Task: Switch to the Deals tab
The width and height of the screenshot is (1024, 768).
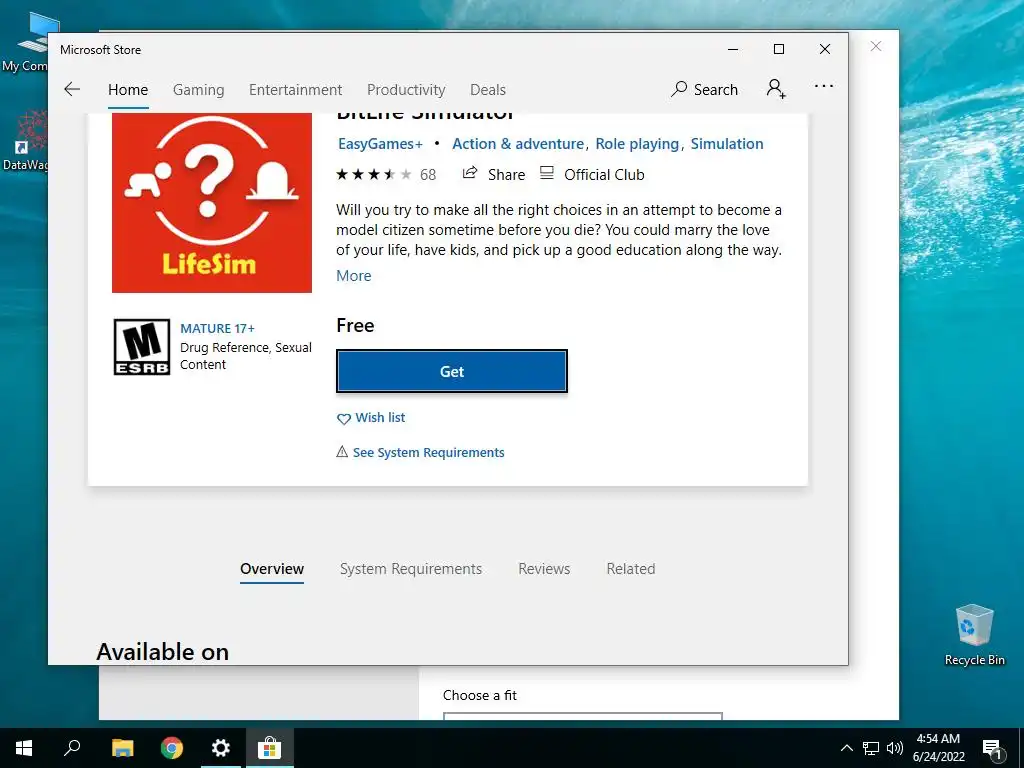Action: [488, 89]
